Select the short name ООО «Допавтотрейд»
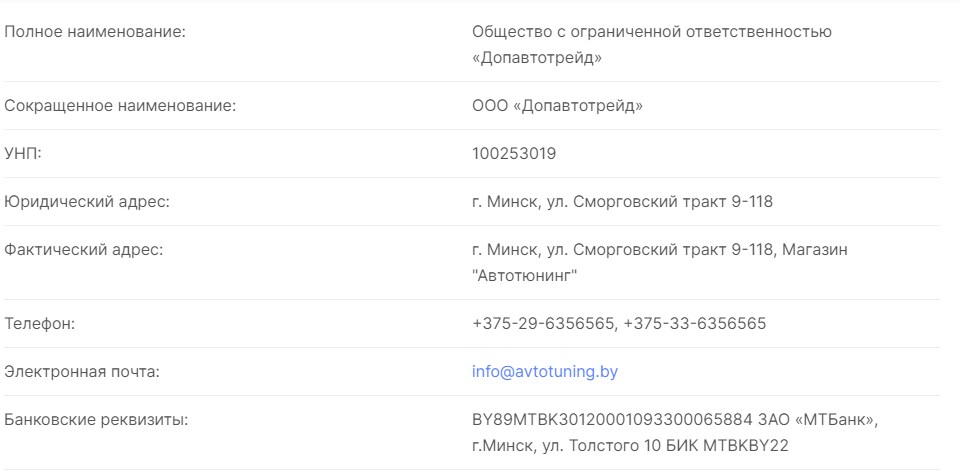Screen dimensions: 960x476 pos(557,106)
